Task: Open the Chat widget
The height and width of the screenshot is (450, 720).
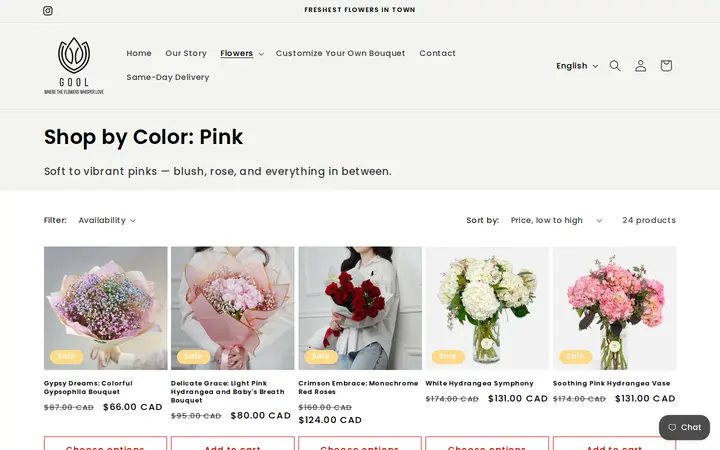Action: [x=684, y=428]
